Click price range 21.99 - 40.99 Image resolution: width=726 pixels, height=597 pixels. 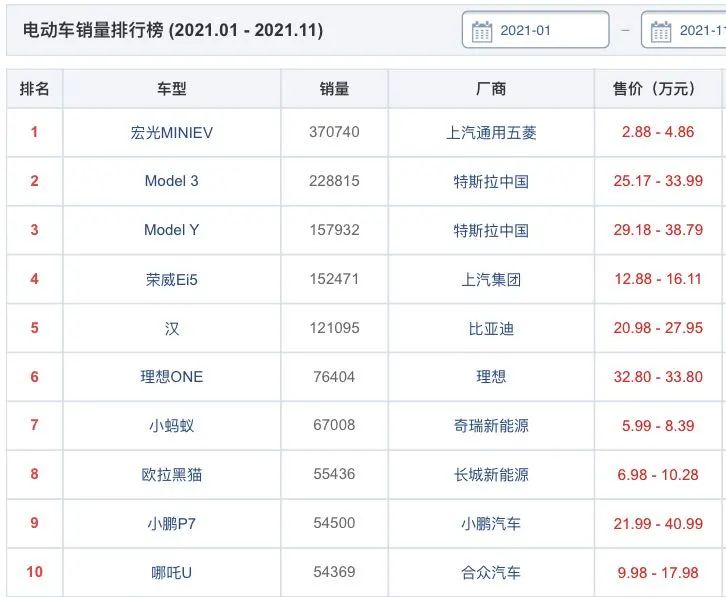658,524
